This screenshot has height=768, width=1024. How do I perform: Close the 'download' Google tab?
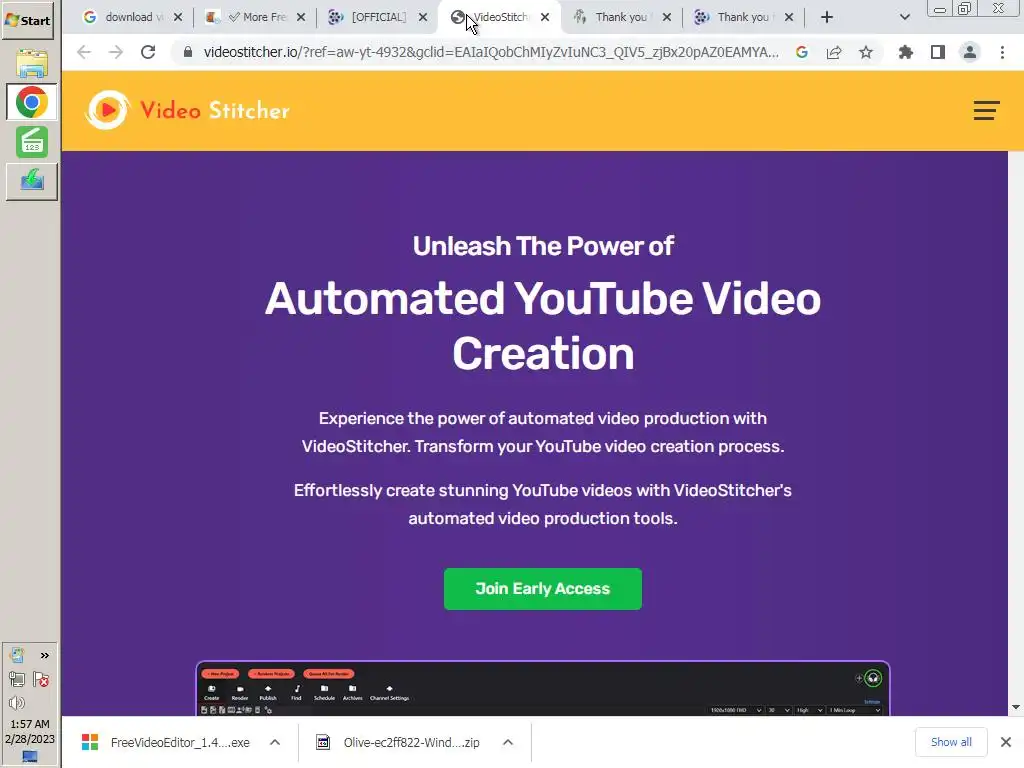[x=178, y=18]
